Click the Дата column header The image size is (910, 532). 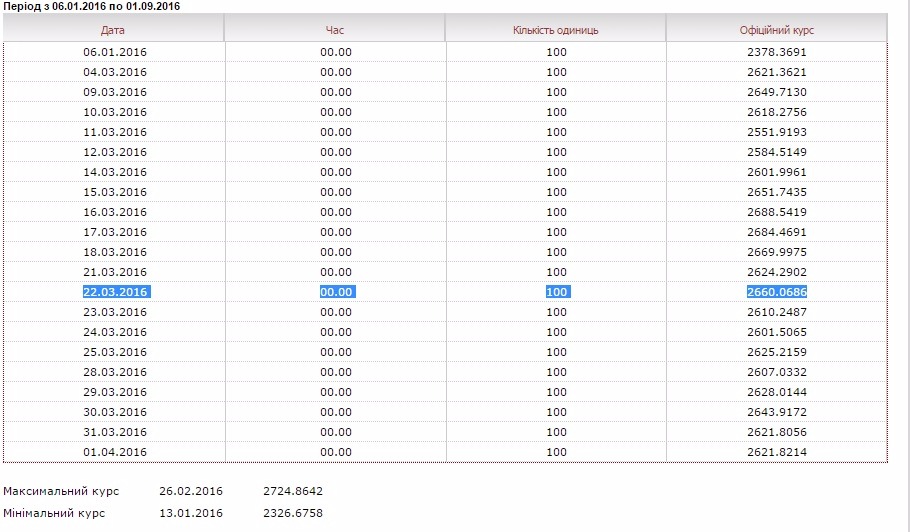(113, 30)
